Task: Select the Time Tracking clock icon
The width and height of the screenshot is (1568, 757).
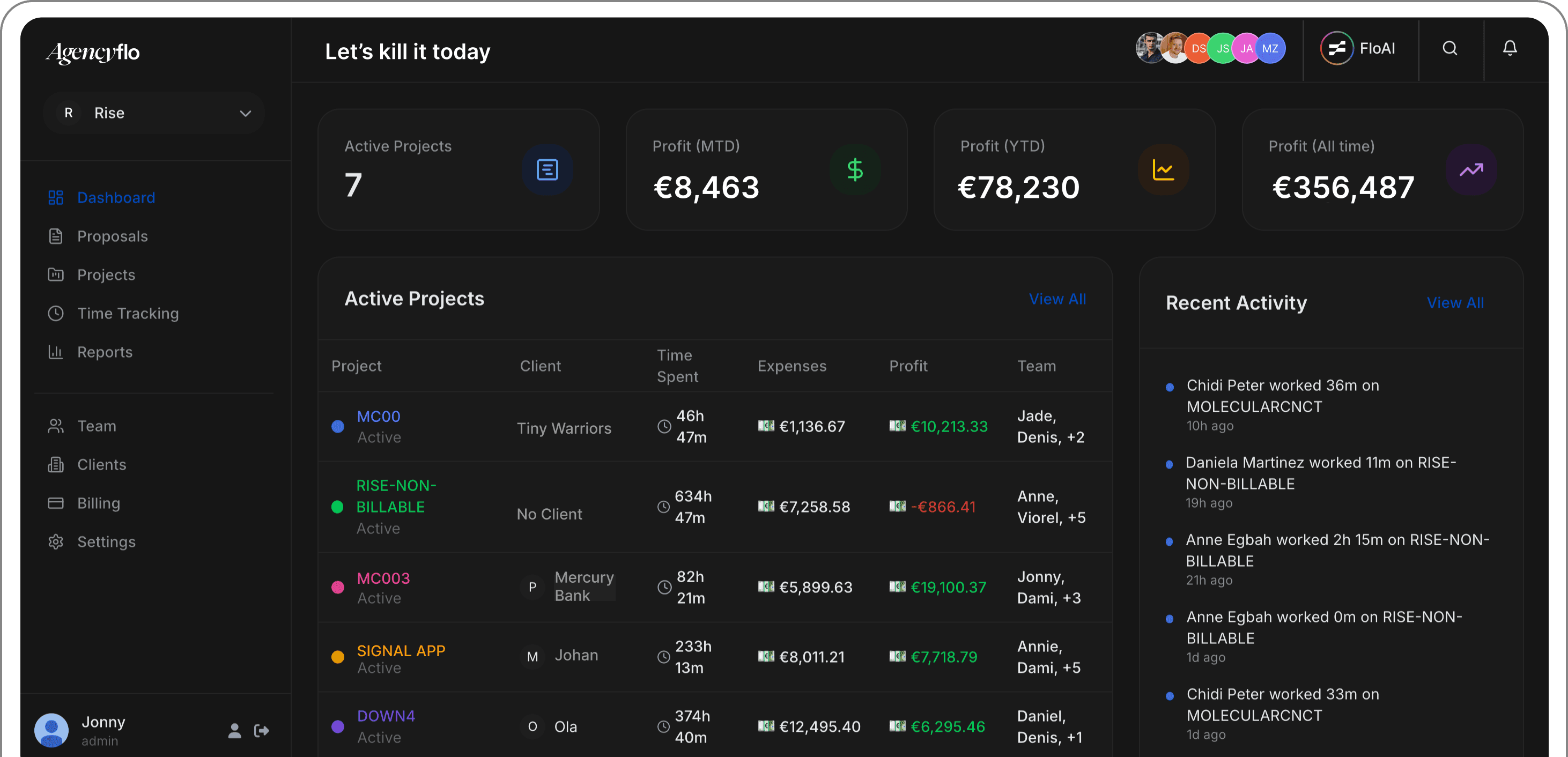Action: tap(56, 313)
